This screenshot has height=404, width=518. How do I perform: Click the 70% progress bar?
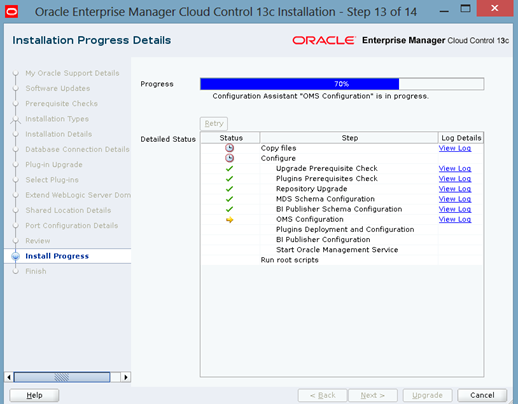click(x=342, y=84)
